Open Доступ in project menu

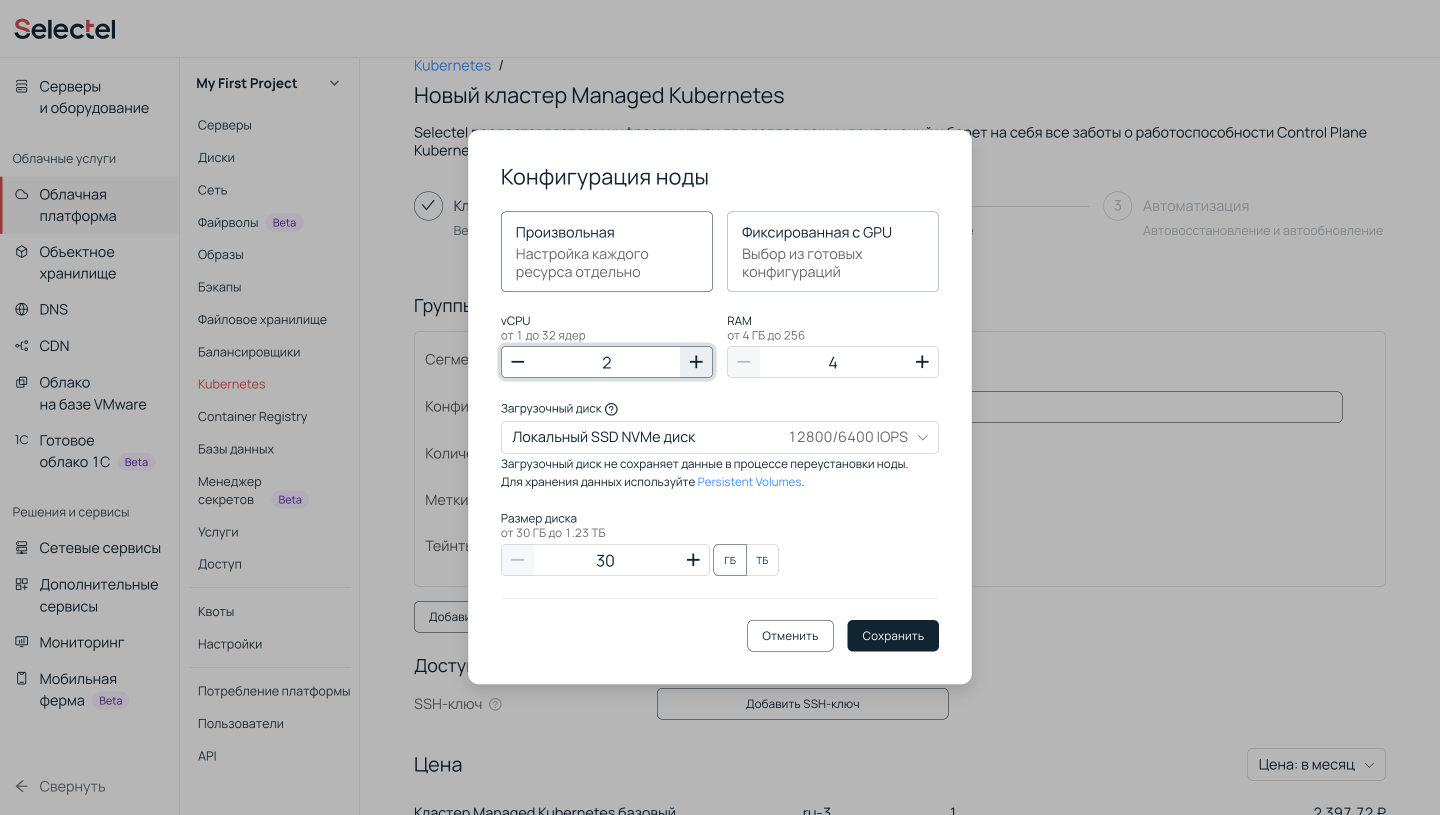coord(220,564)
